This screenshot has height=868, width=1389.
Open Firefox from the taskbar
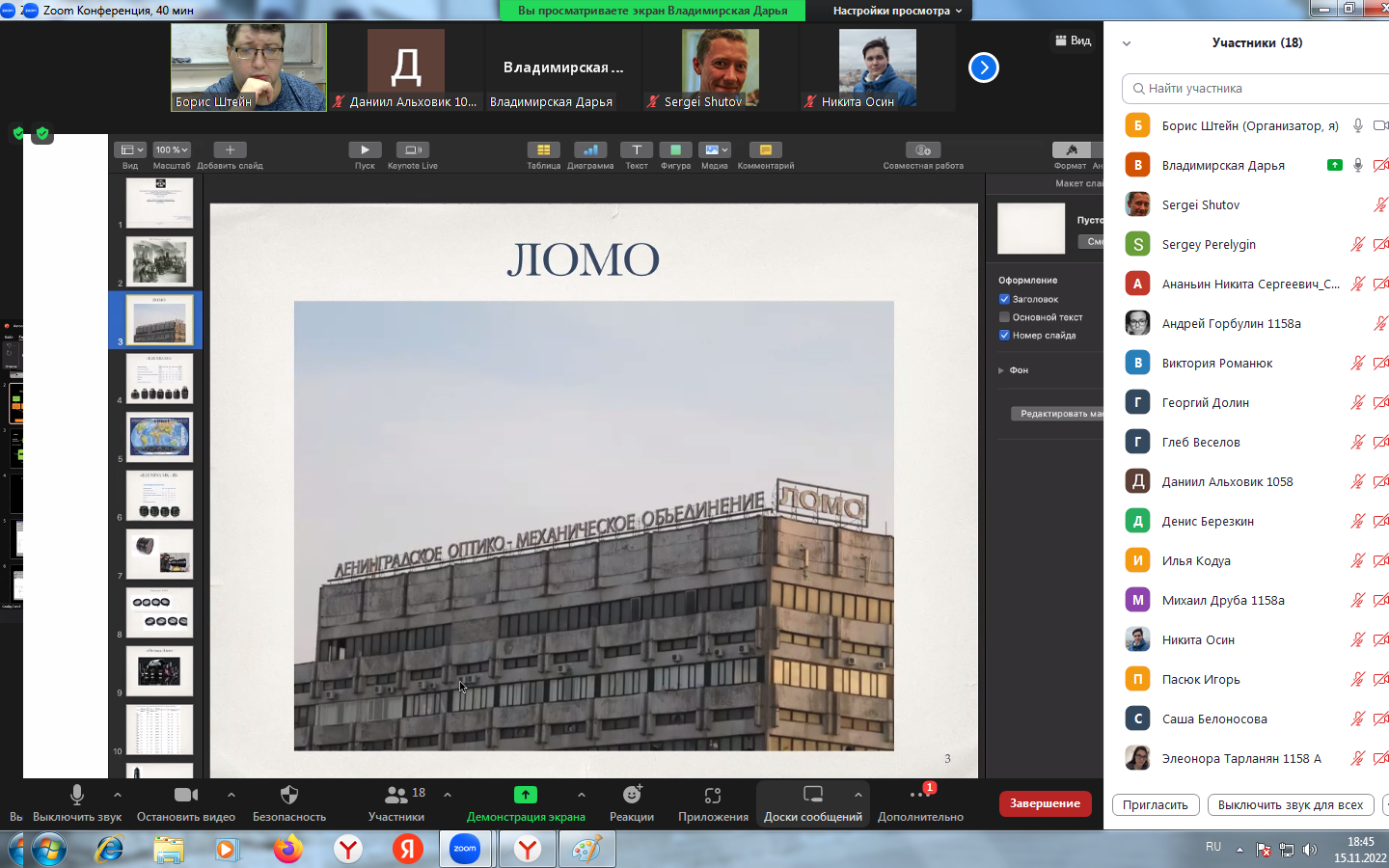pyautogui.click(x=287, y=850)
